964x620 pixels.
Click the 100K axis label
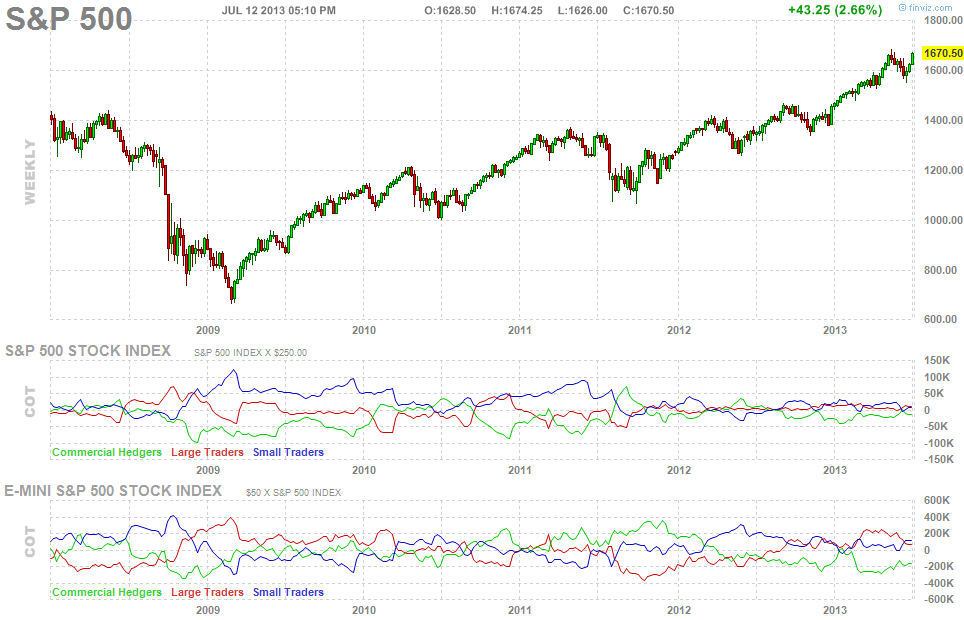coord(937,377)
